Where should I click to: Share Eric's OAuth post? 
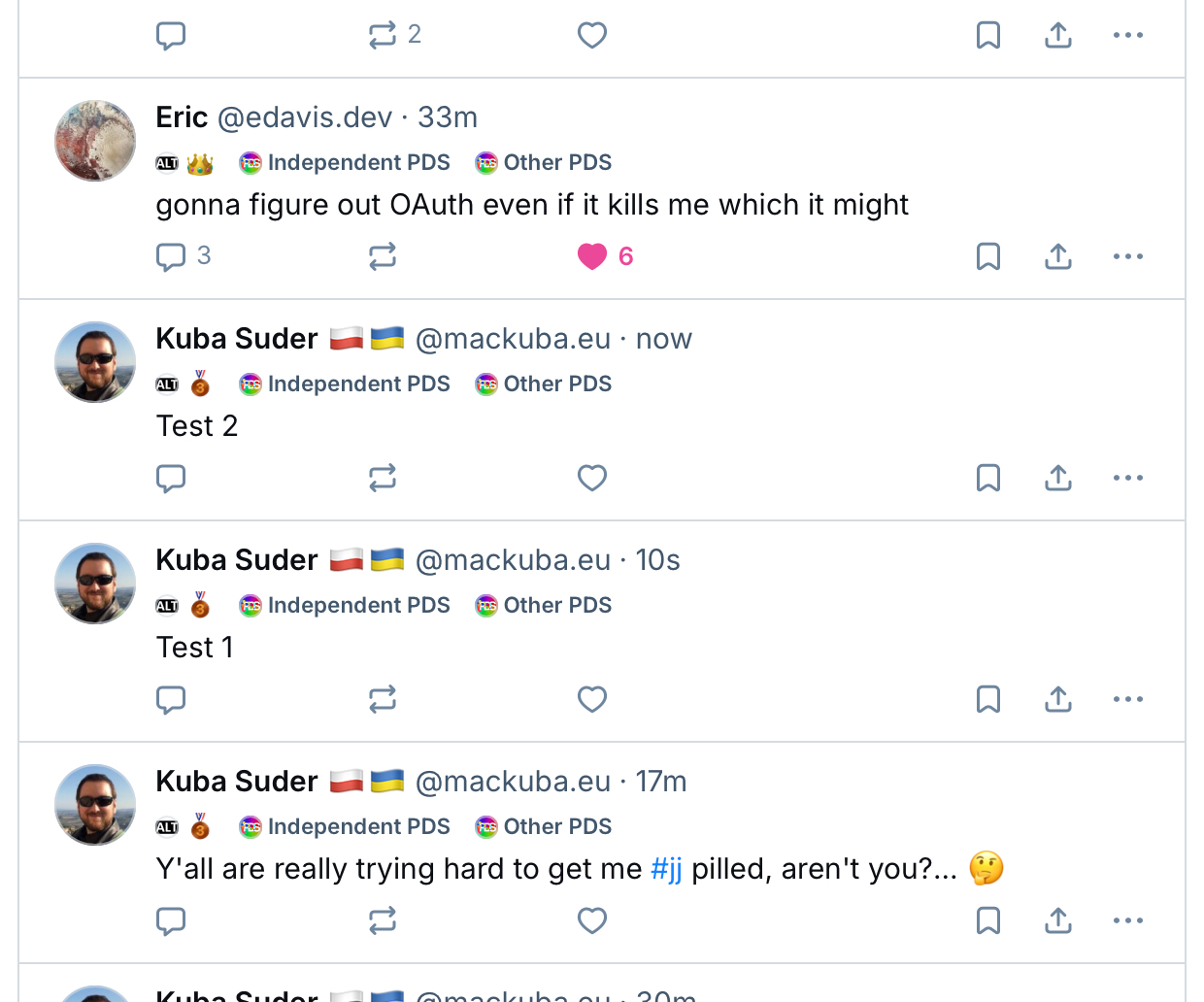(1058, 256)
